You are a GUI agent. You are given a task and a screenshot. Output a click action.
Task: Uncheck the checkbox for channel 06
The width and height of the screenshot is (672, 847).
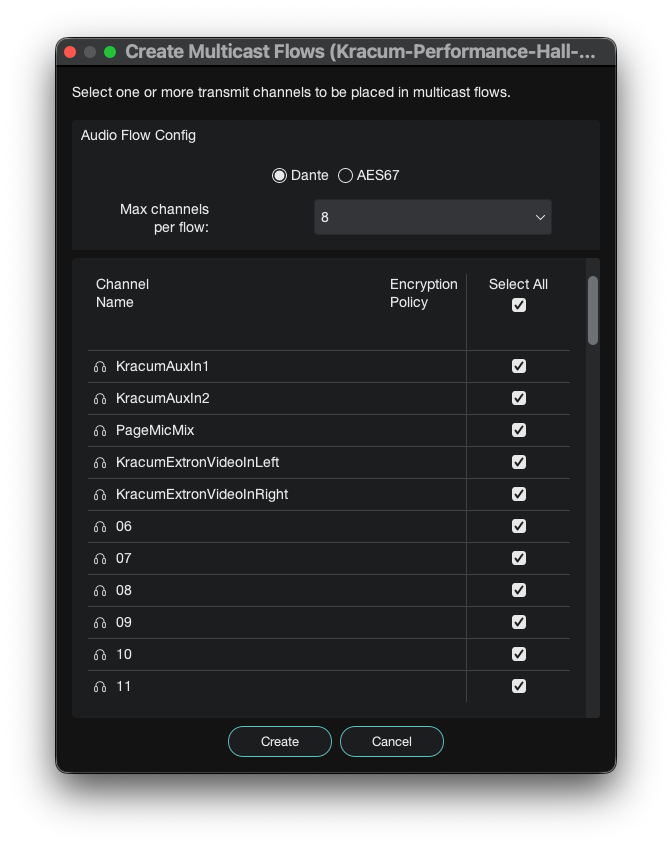coord(519,526)
